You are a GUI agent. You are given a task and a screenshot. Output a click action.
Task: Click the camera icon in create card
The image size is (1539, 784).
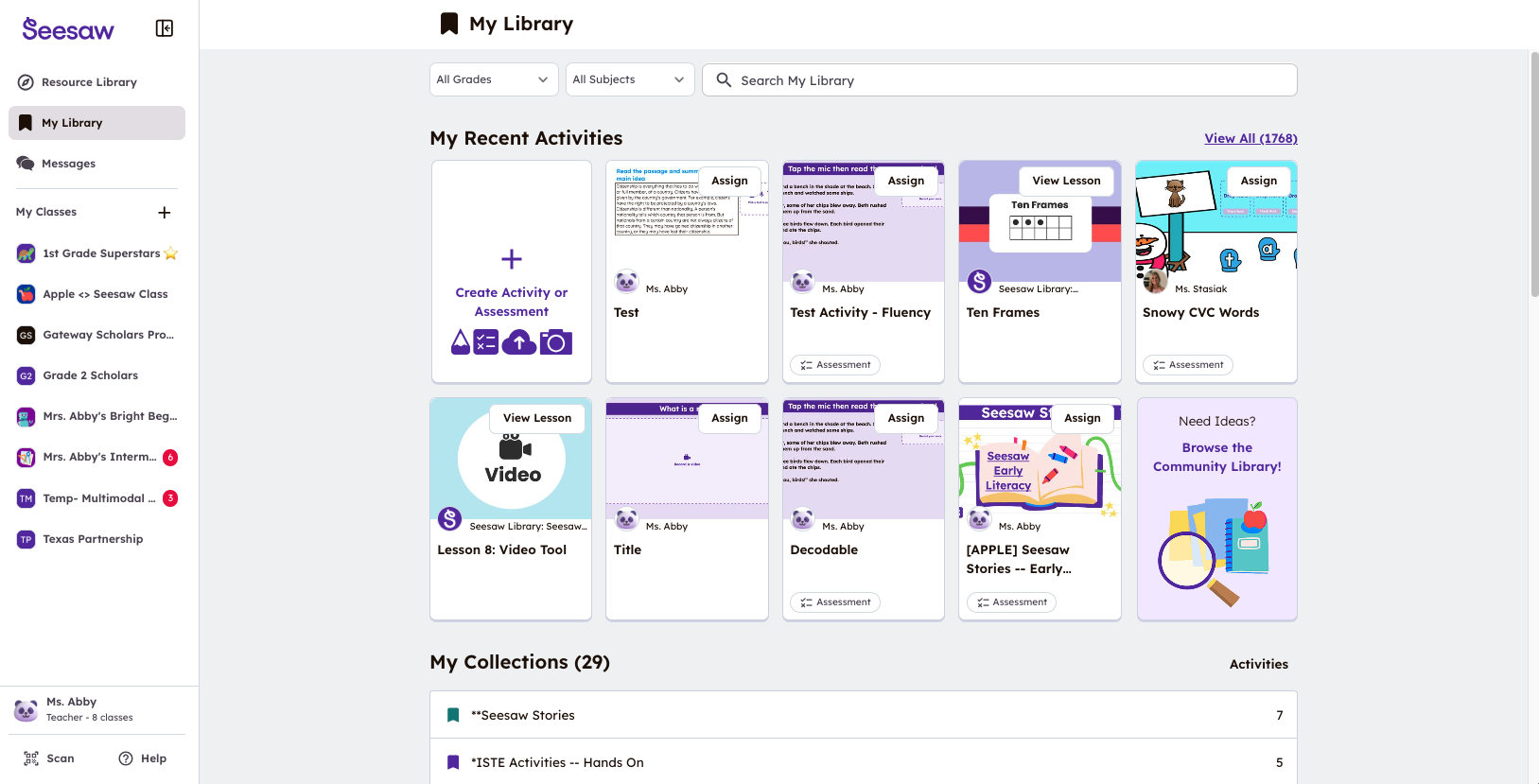click(x=555, y=342)
